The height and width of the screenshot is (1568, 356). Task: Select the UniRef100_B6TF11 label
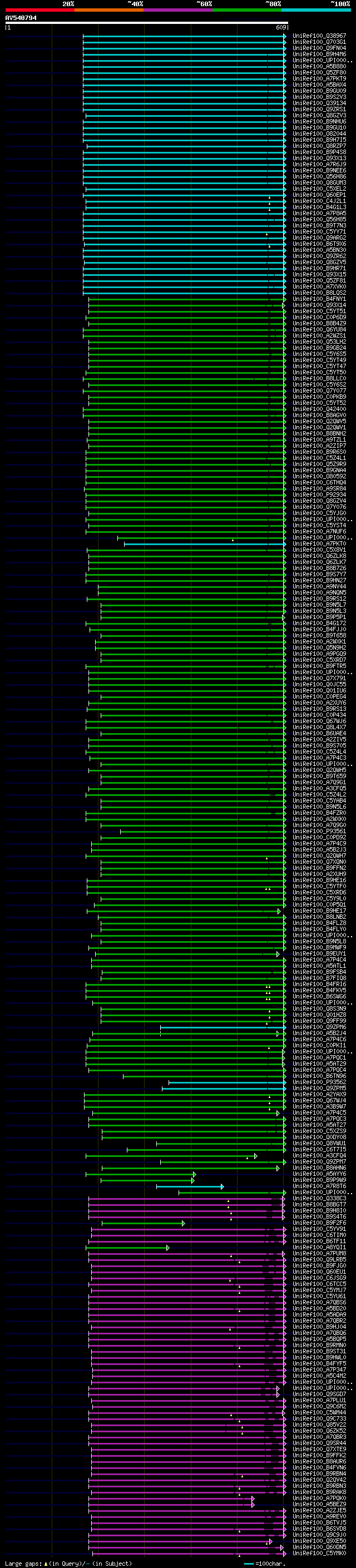[x=319, y=1240]
